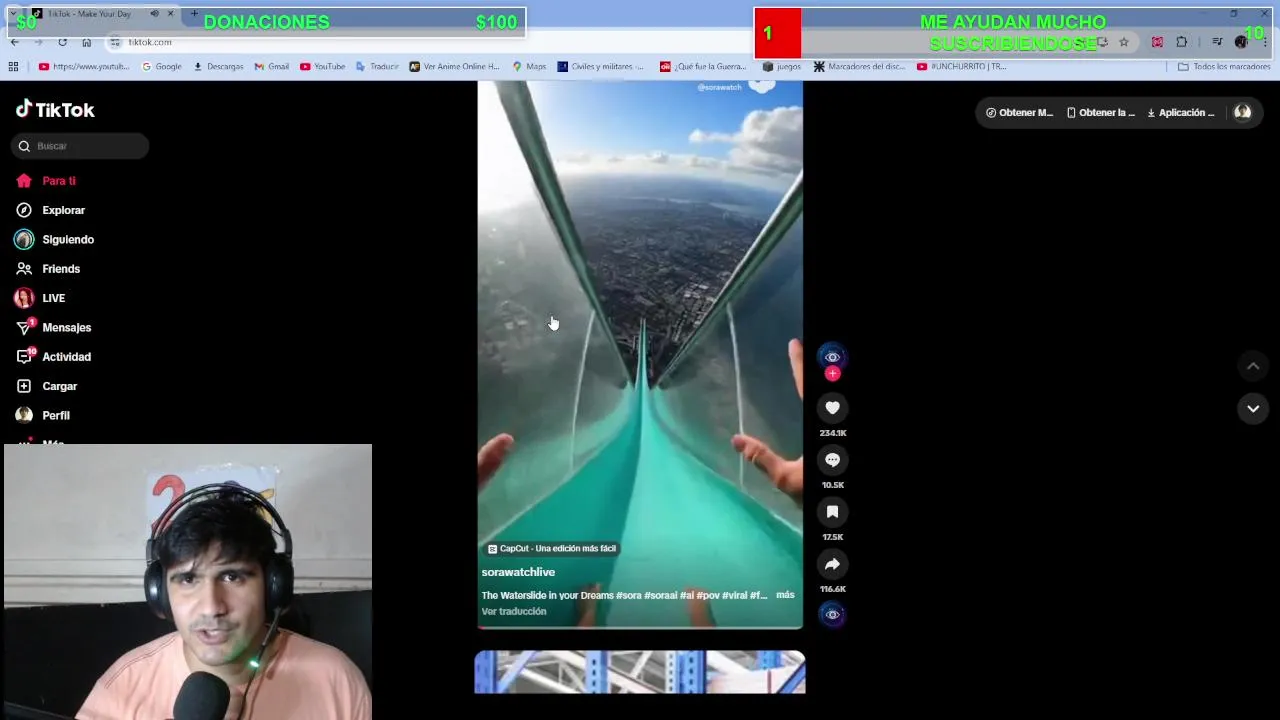Image resolution: width=1280 pixels, height=720 pixels.
Task: Reload the page
Action: [62, 42]
